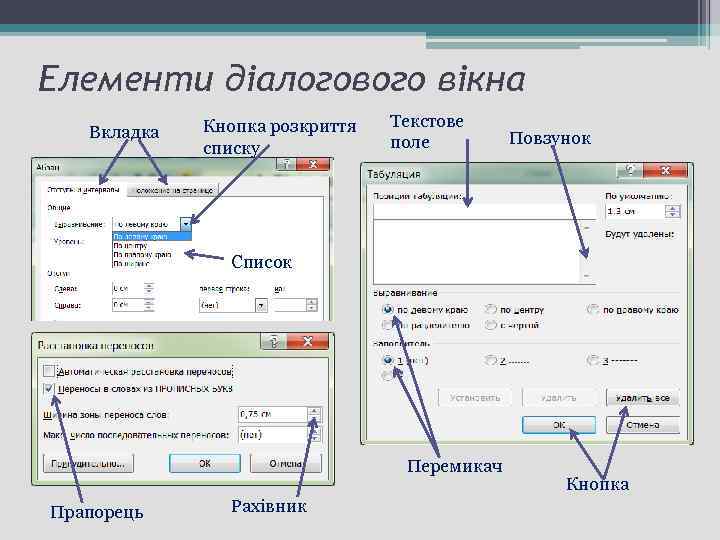720x540 pixels.
Task: Select по правому краю radio button
Action: click(x=593, y=310)
